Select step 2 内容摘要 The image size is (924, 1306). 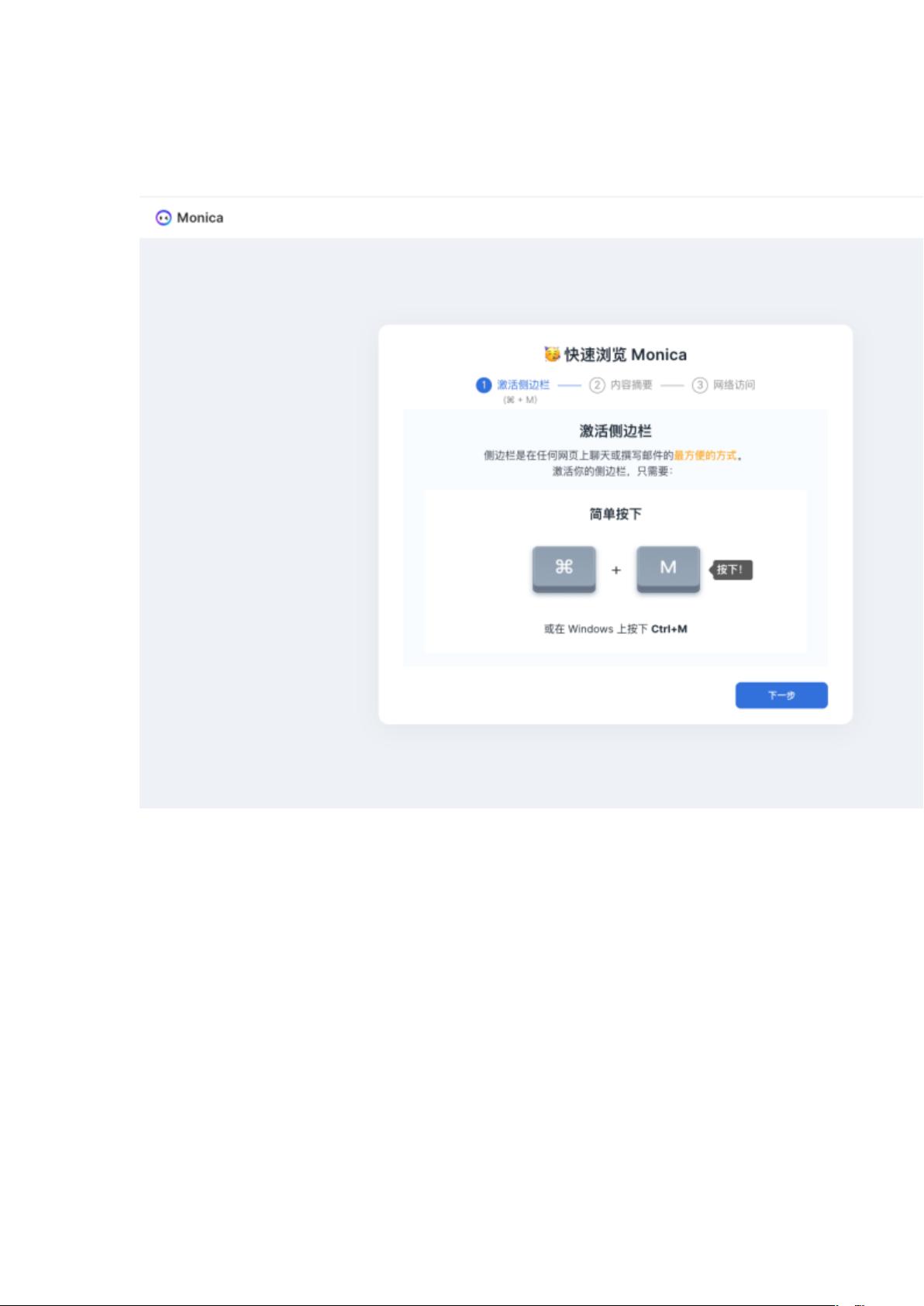[621, 384]
